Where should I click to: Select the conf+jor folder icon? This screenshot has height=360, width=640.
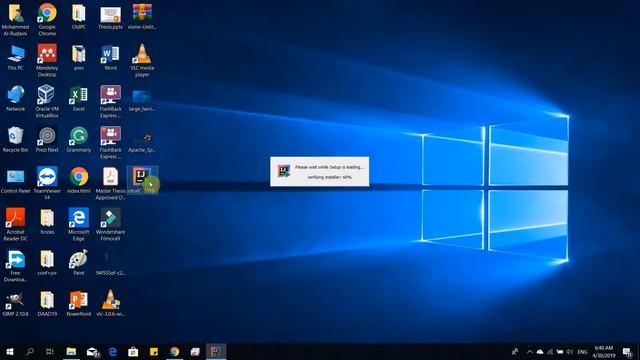tap(47, 262)
